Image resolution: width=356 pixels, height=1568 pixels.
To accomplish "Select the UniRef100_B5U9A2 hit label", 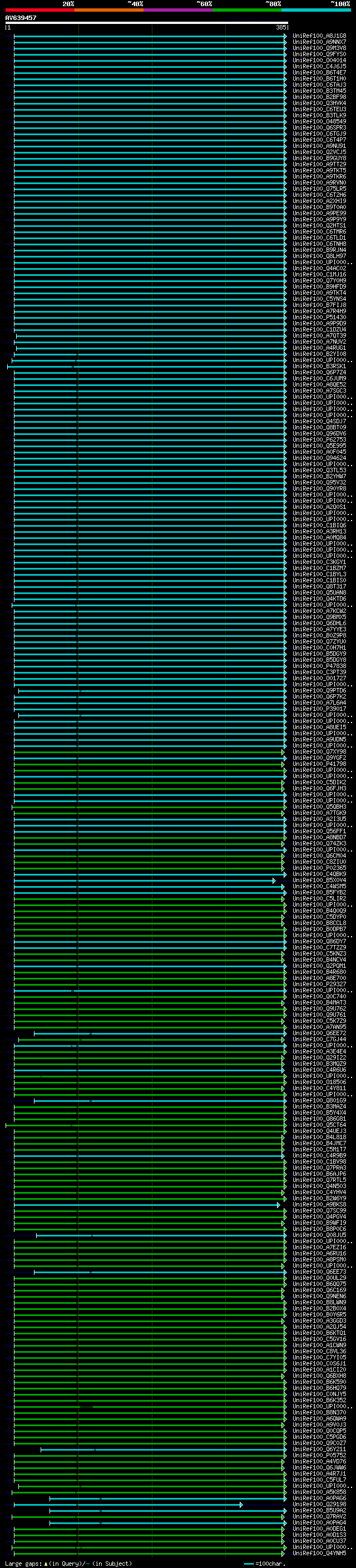I will tap(319, 1510).
